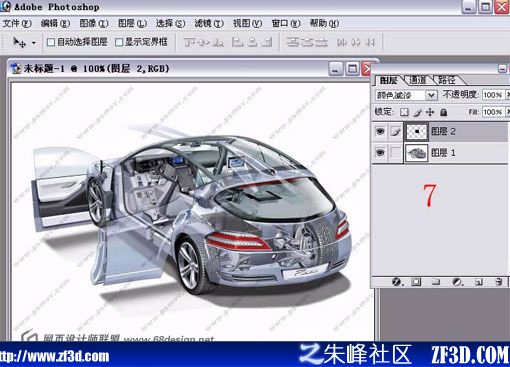
Task: Open the 滤镜 menu
Action: coord(209,23)
